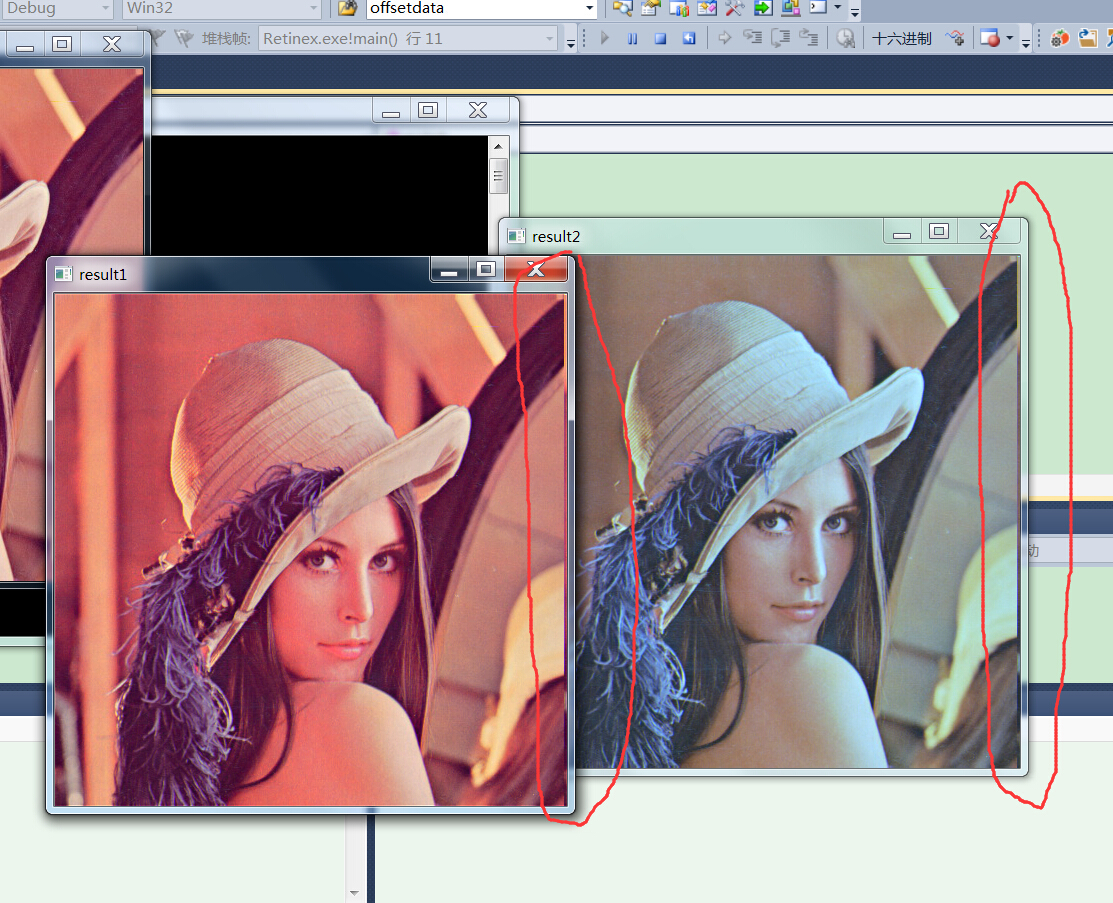Click the green arrow Start Page icon
1113x903 pixels.
click(762, 8)
